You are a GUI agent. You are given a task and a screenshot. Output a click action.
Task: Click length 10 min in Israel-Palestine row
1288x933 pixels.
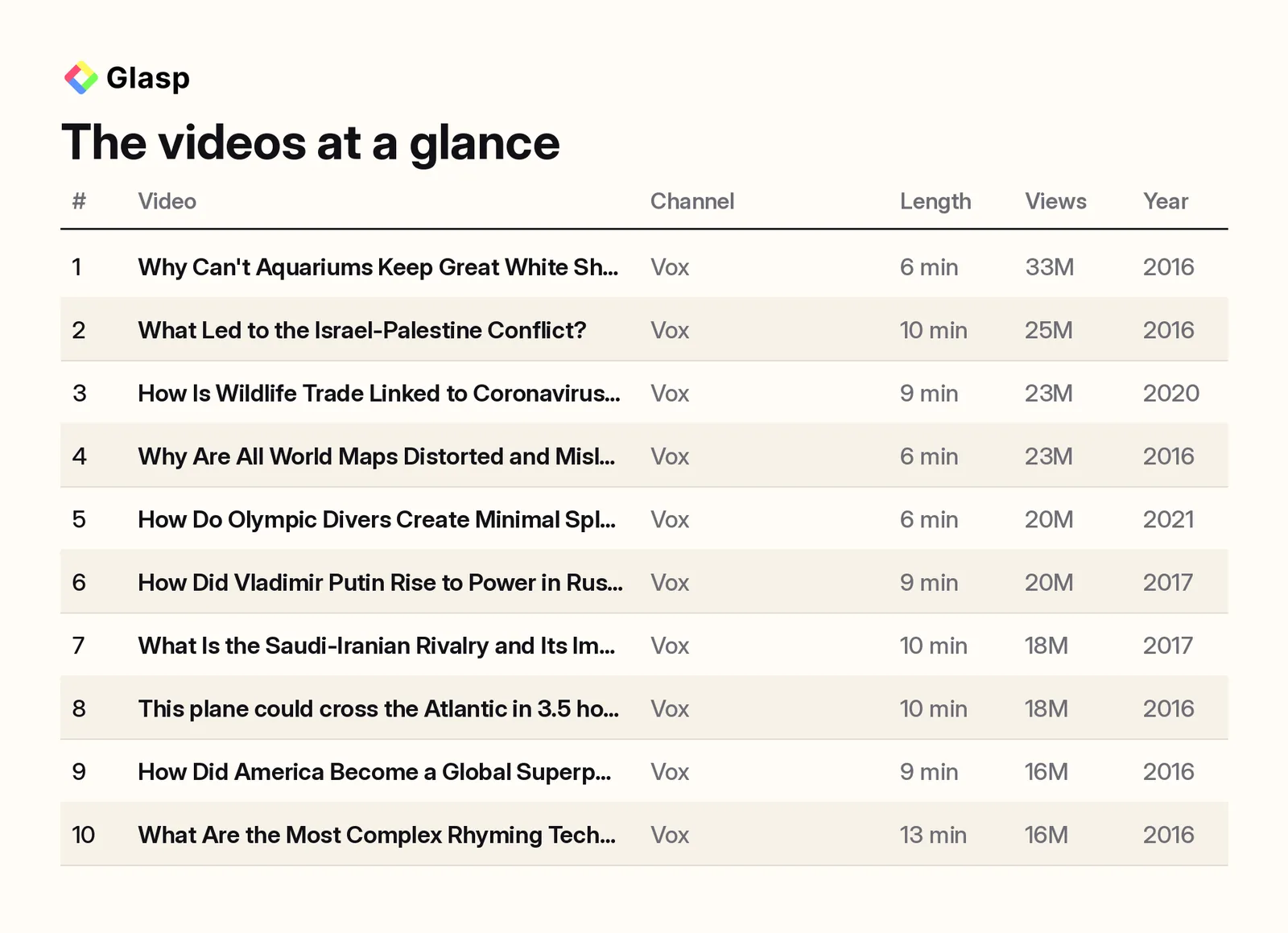click(x=934, y=330)
